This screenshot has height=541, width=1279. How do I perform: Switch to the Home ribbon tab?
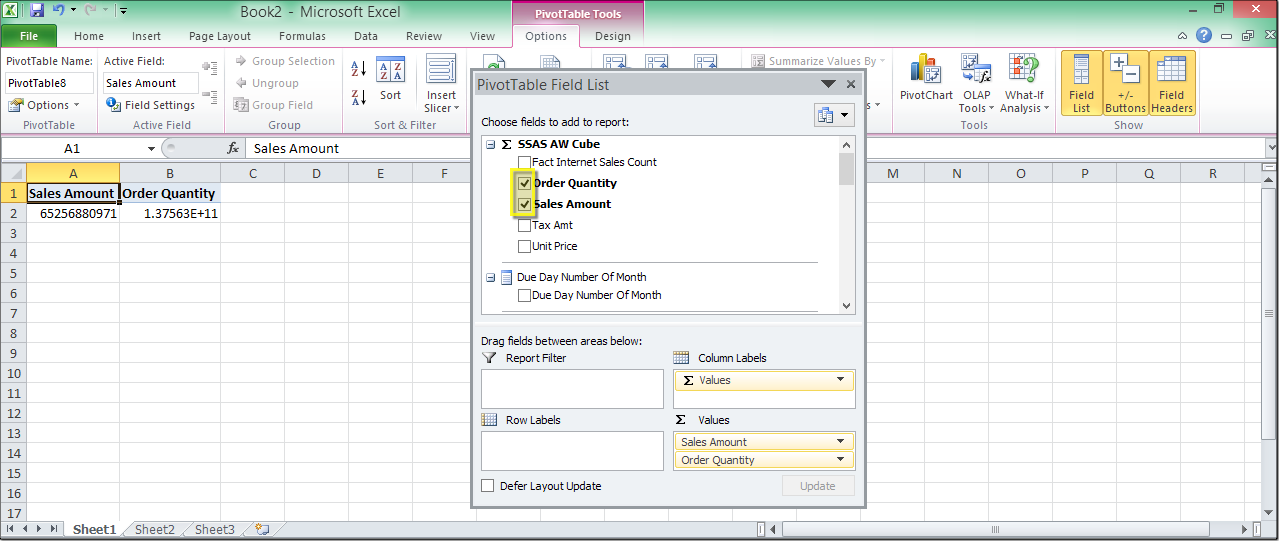pos(89,36)
